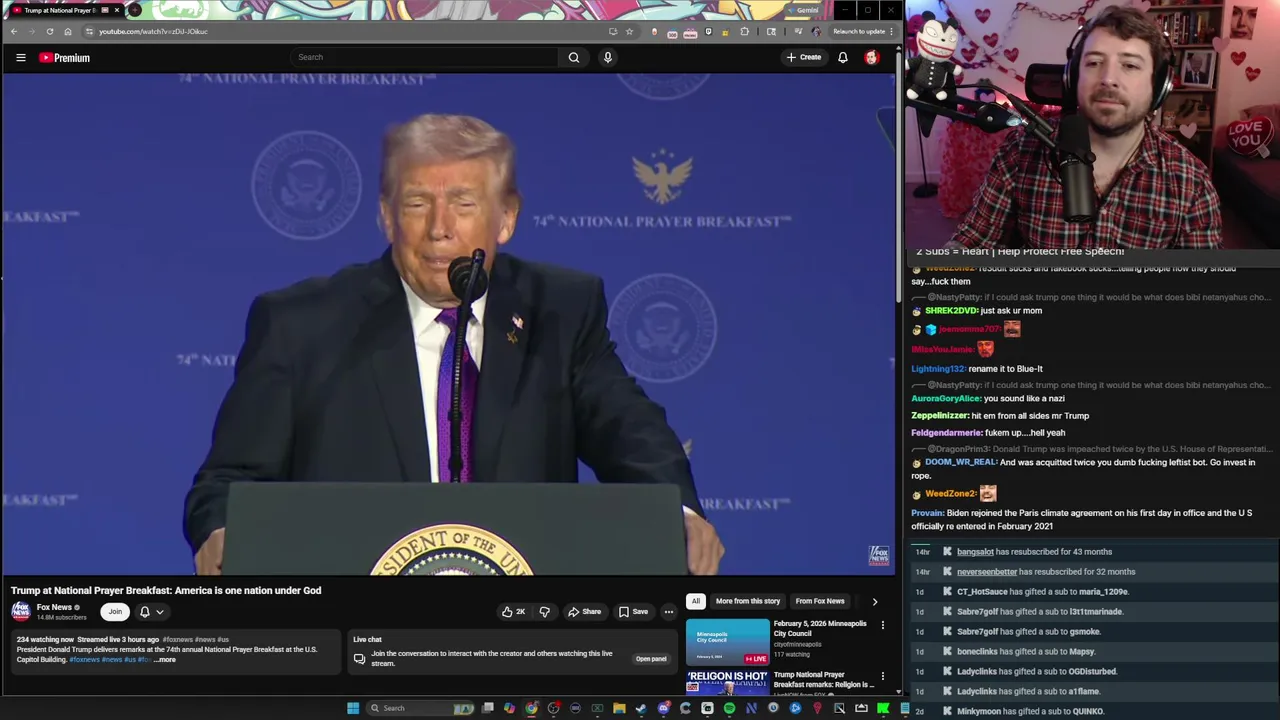Like the video with thumbs up
Viewport: 1280px width, 720px height.
513,612
